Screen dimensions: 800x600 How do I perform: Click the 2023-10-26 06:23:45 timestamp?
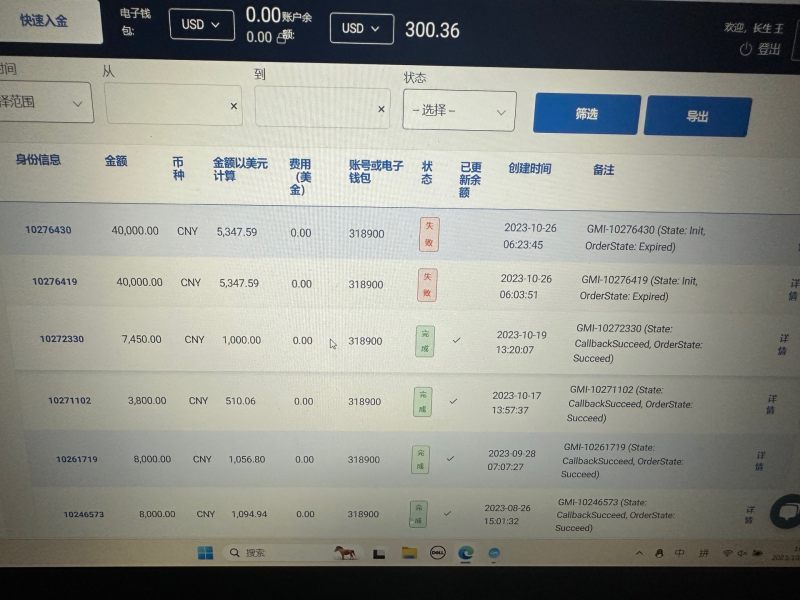[x=530, y=236]
